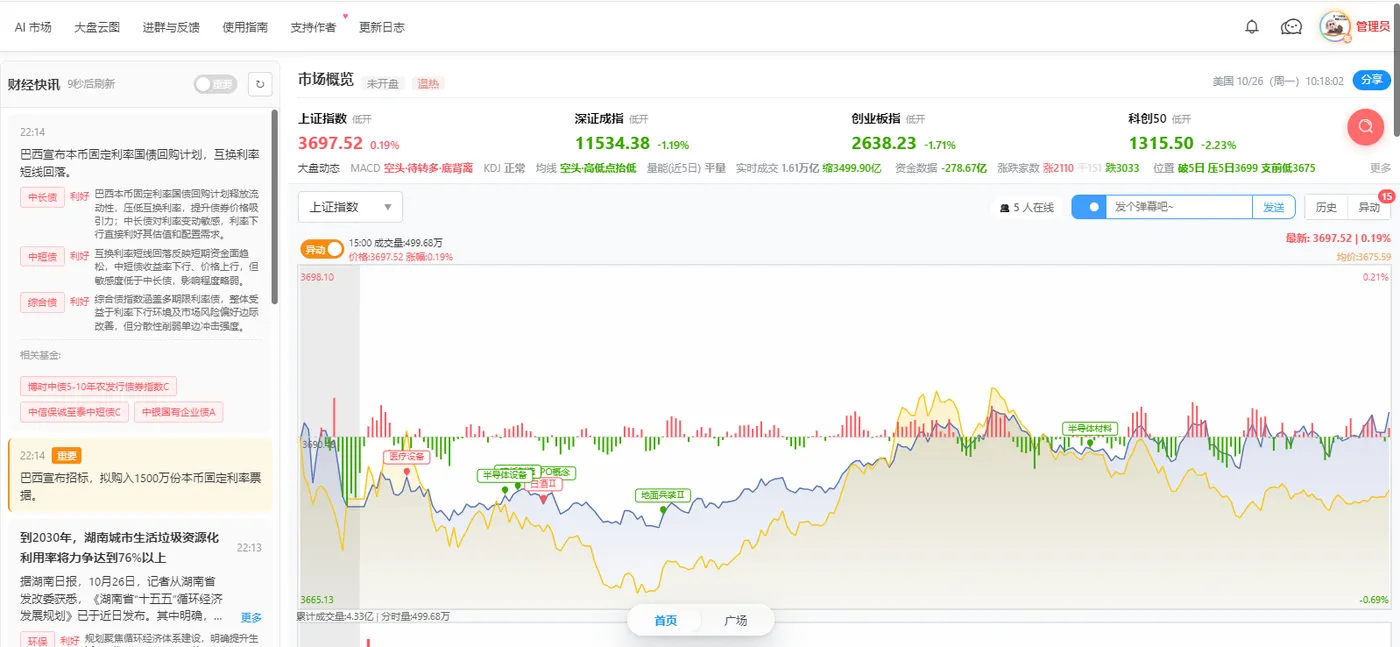This screenshot has width=1400, height=647.
Task: Toggle the 重要 news filter switch
Action: [x=215, y=85]
